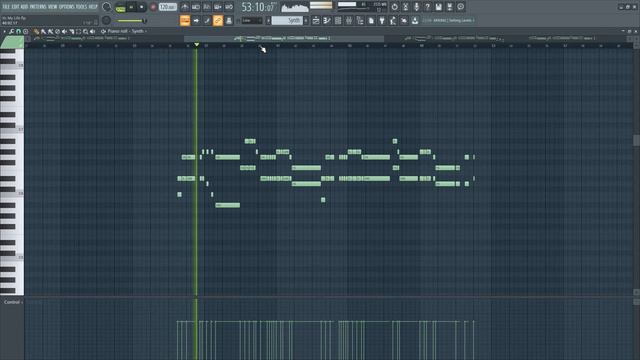Open the mixer view icon
This screenshot has width=640, height=360.
point(349,20)
